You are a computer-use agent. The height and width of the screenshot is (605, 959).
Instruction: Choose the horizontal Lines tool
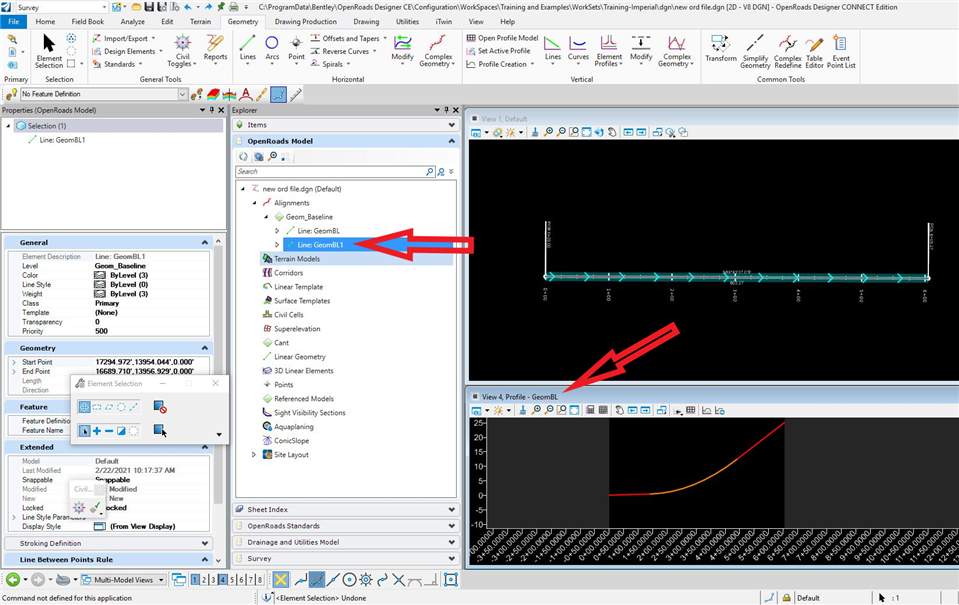(x=248, y=48)
